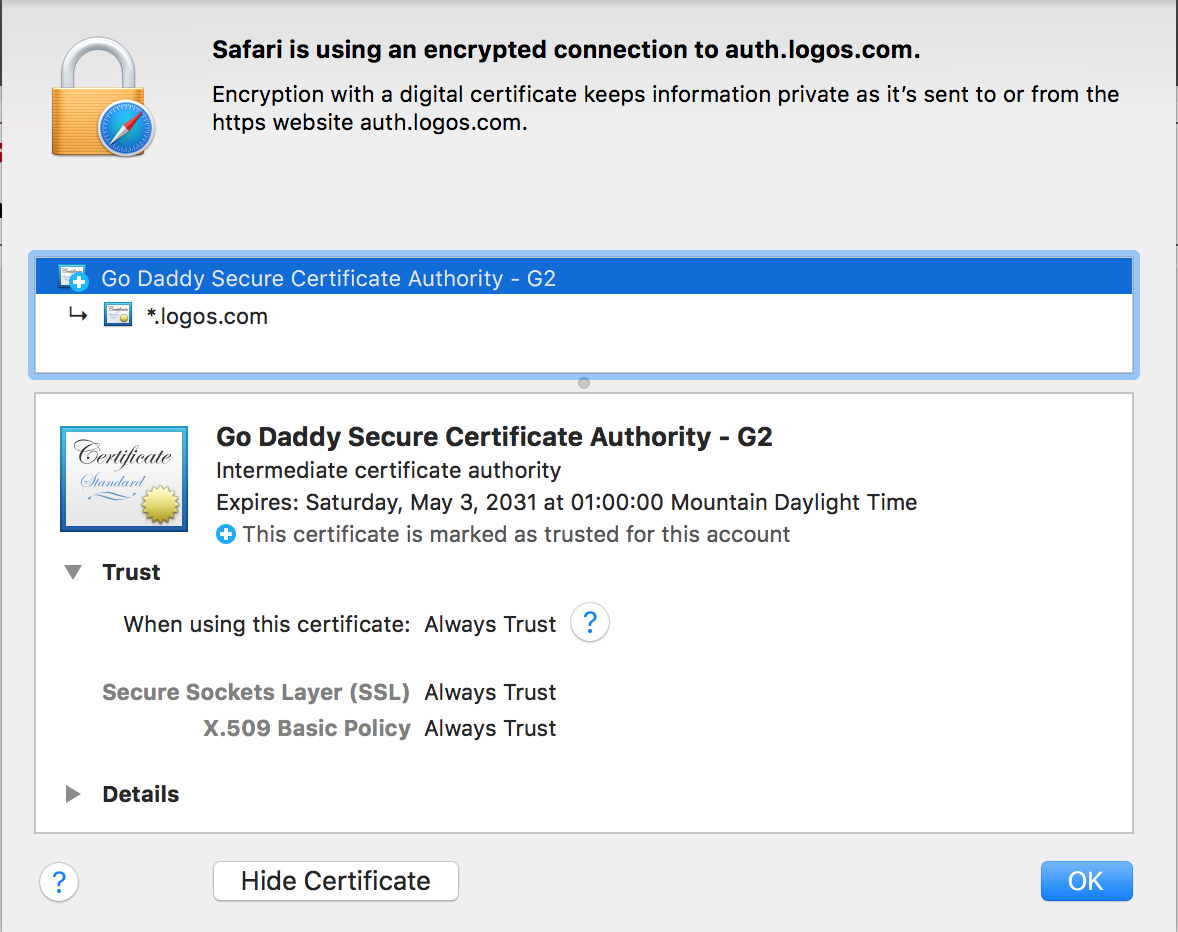
Task: Click the 'Secure Sockets Layer (SSL)' label
Action: (255, 692)
